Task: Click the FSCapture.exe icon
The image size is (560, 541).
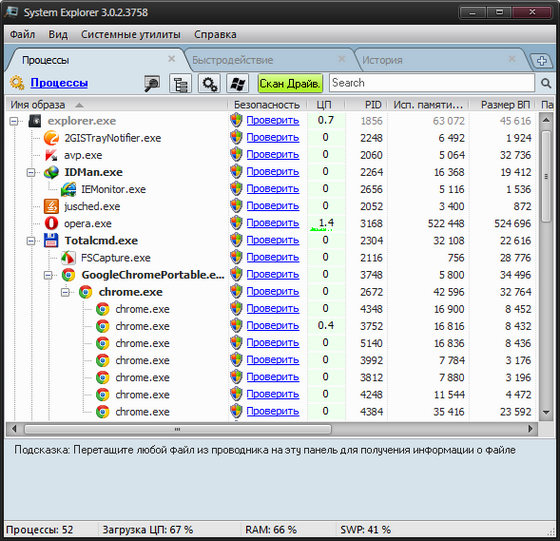Action: coord(68,257)
